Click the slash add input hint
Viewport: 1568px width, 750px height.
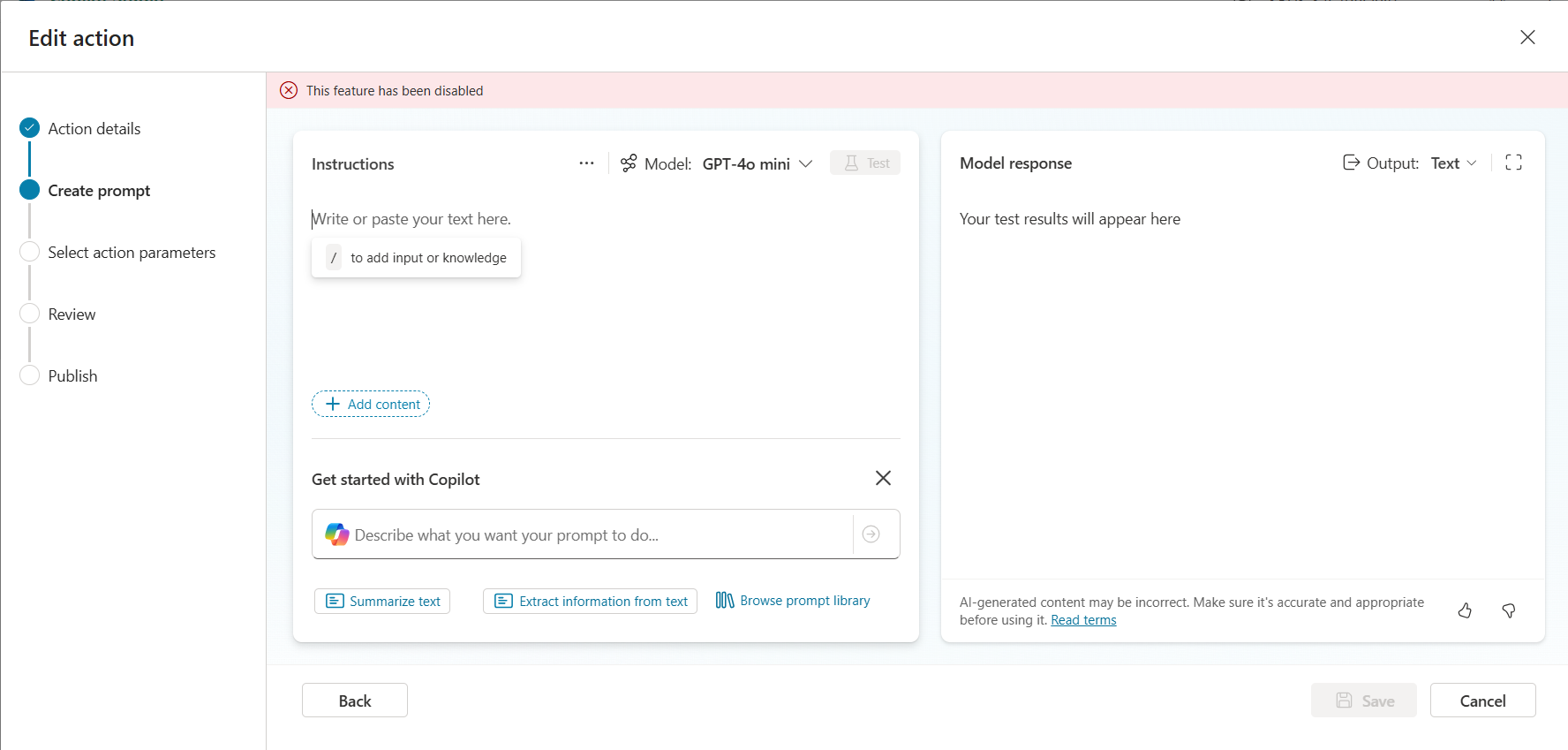pos(416,258)
